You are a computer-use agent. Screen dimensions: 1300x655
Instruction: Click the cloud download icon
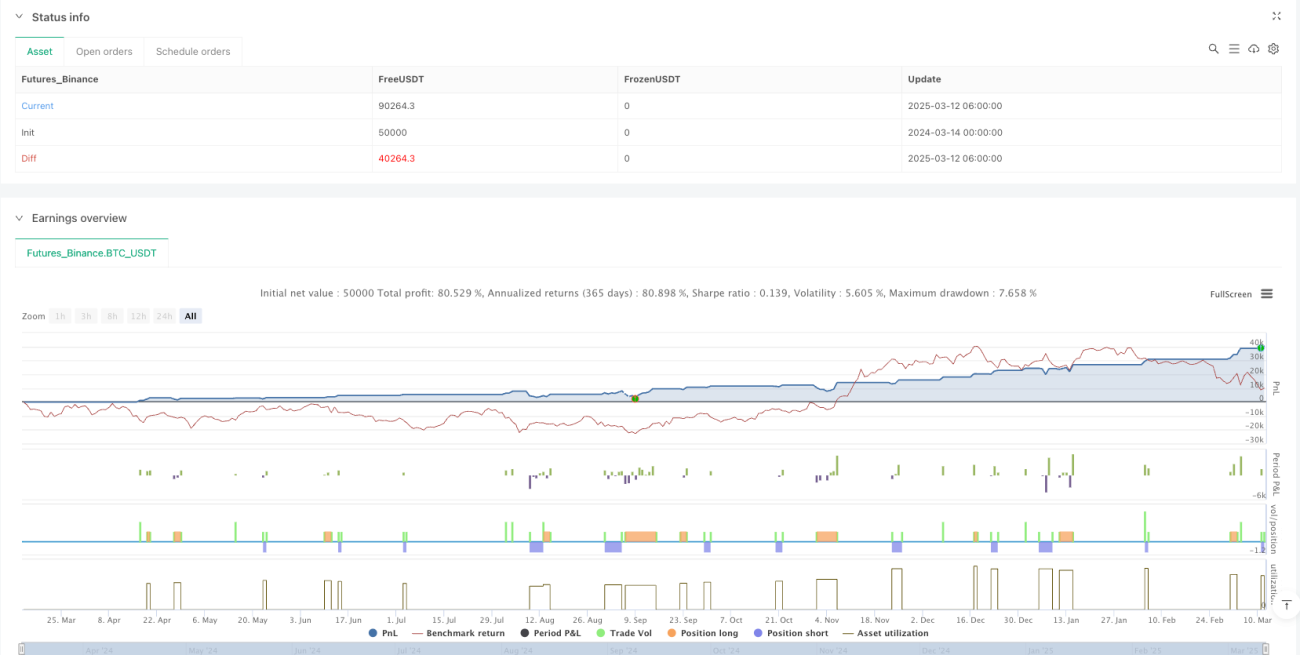tap(1254, 48)
